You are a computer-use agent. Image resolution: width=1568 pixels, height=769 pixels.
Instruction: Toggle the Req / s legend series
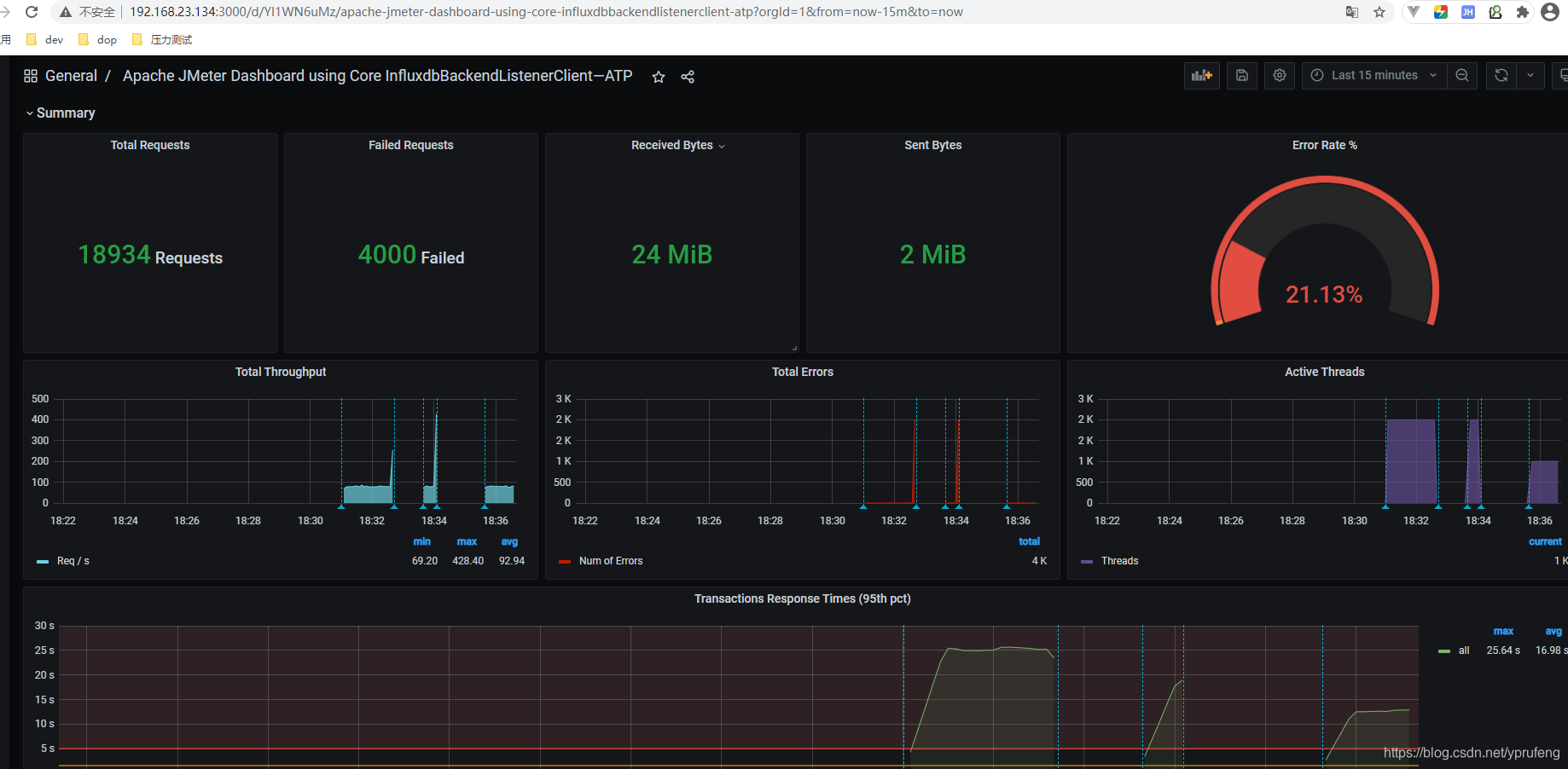73,561
